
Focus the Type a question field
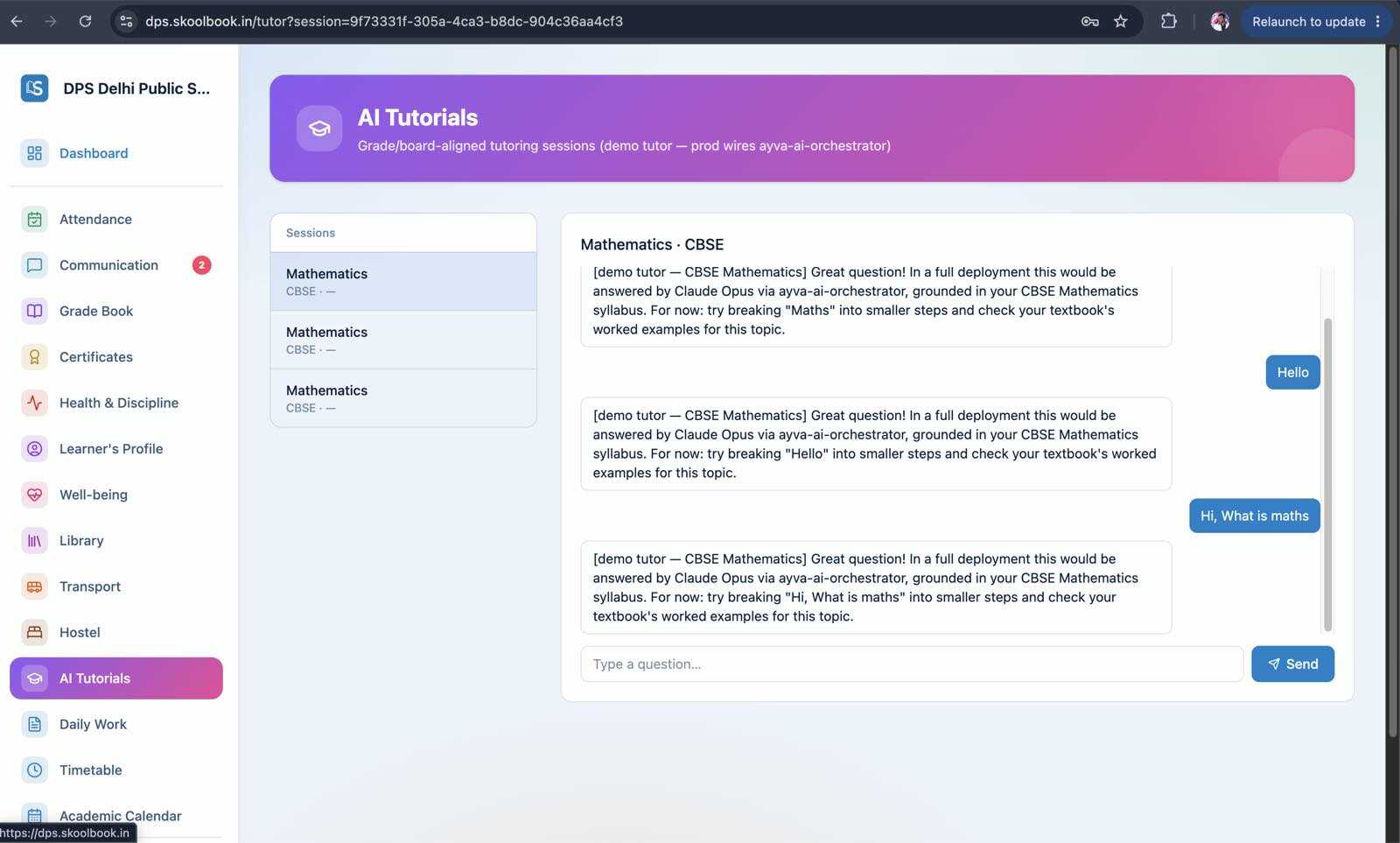click(912, 664)
